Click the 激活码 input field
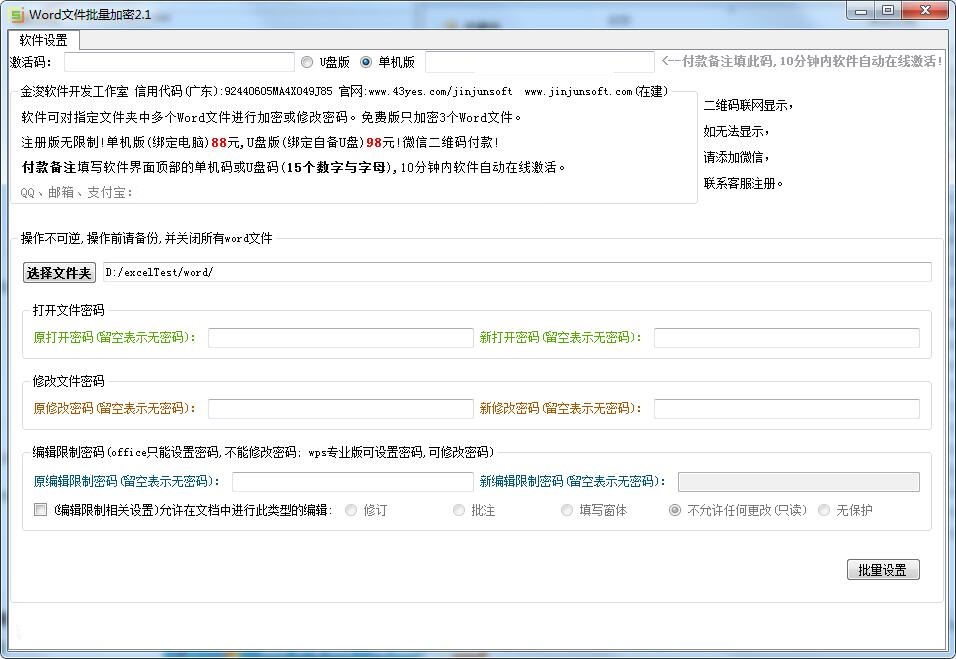Screen dimensions: 956x659 pyautogui.click(x=179, y=62)
